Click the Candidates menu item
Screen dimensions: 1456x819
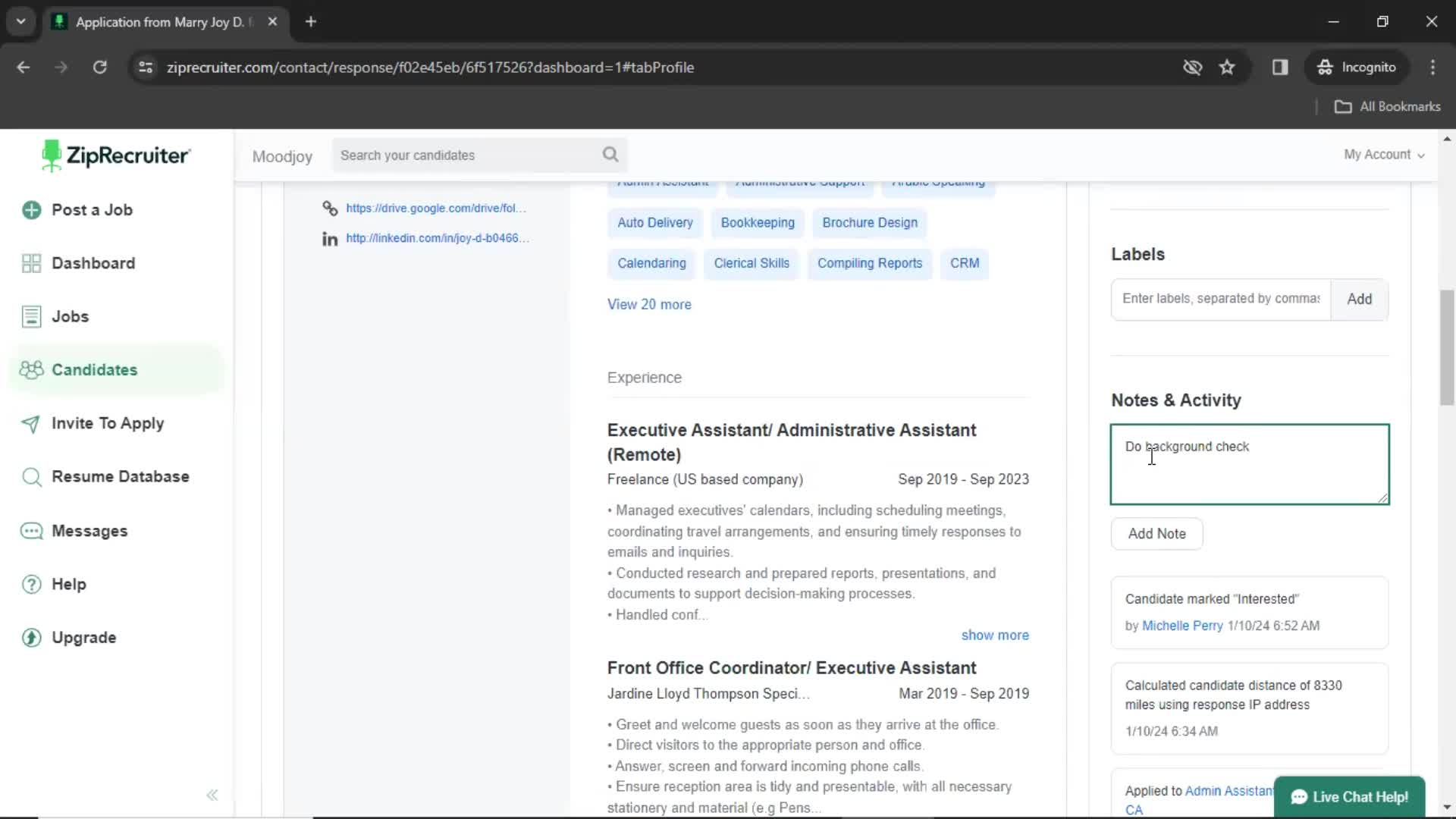pos(94,369)
